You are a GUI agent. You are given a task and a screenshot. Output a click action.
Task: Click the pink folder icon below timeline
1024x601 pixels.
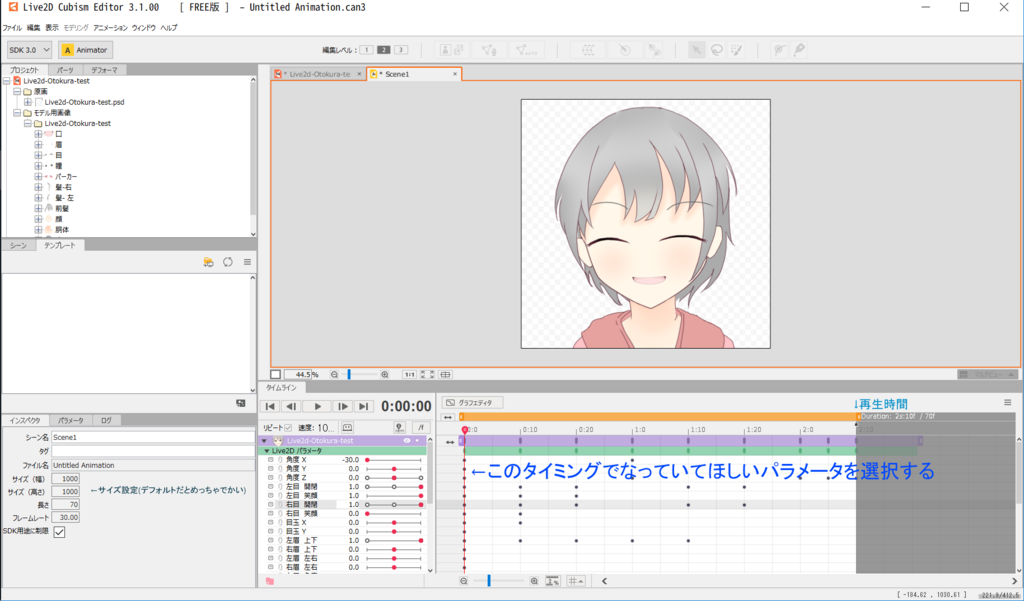click(270, 581)
